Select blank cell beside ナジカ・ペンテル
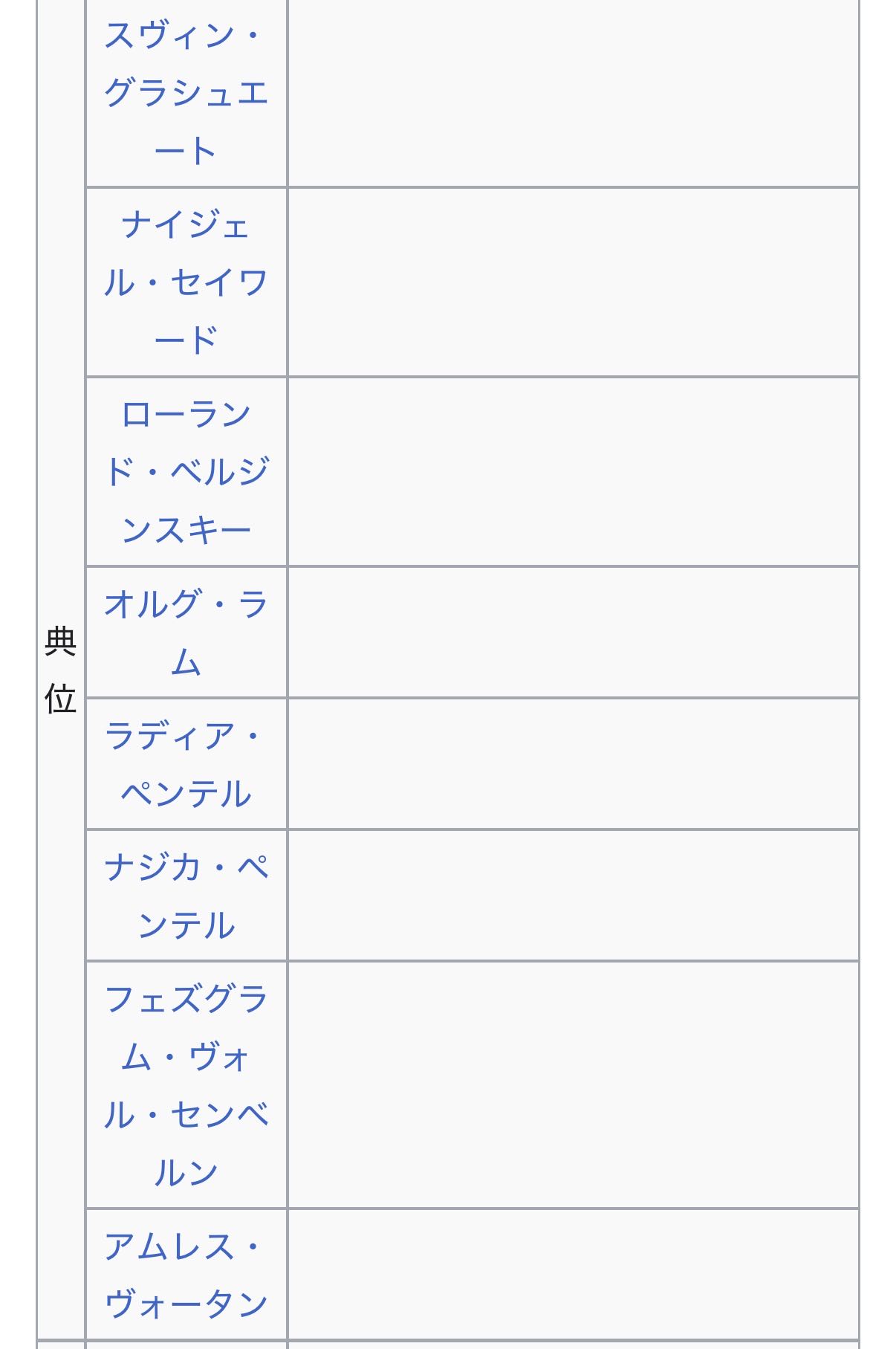The image size is (896, 1349). 572,896
